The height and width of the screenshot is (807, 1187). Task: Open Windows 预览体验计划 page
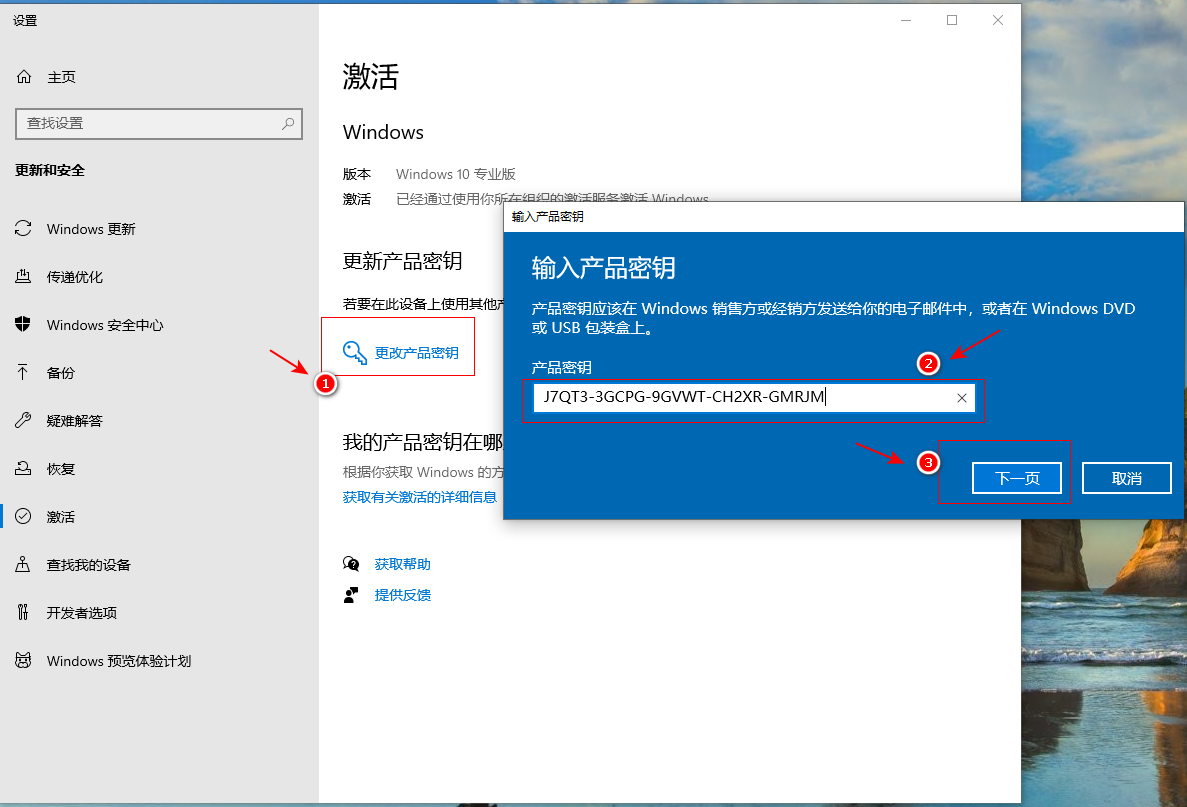click(x=119, y=661)
